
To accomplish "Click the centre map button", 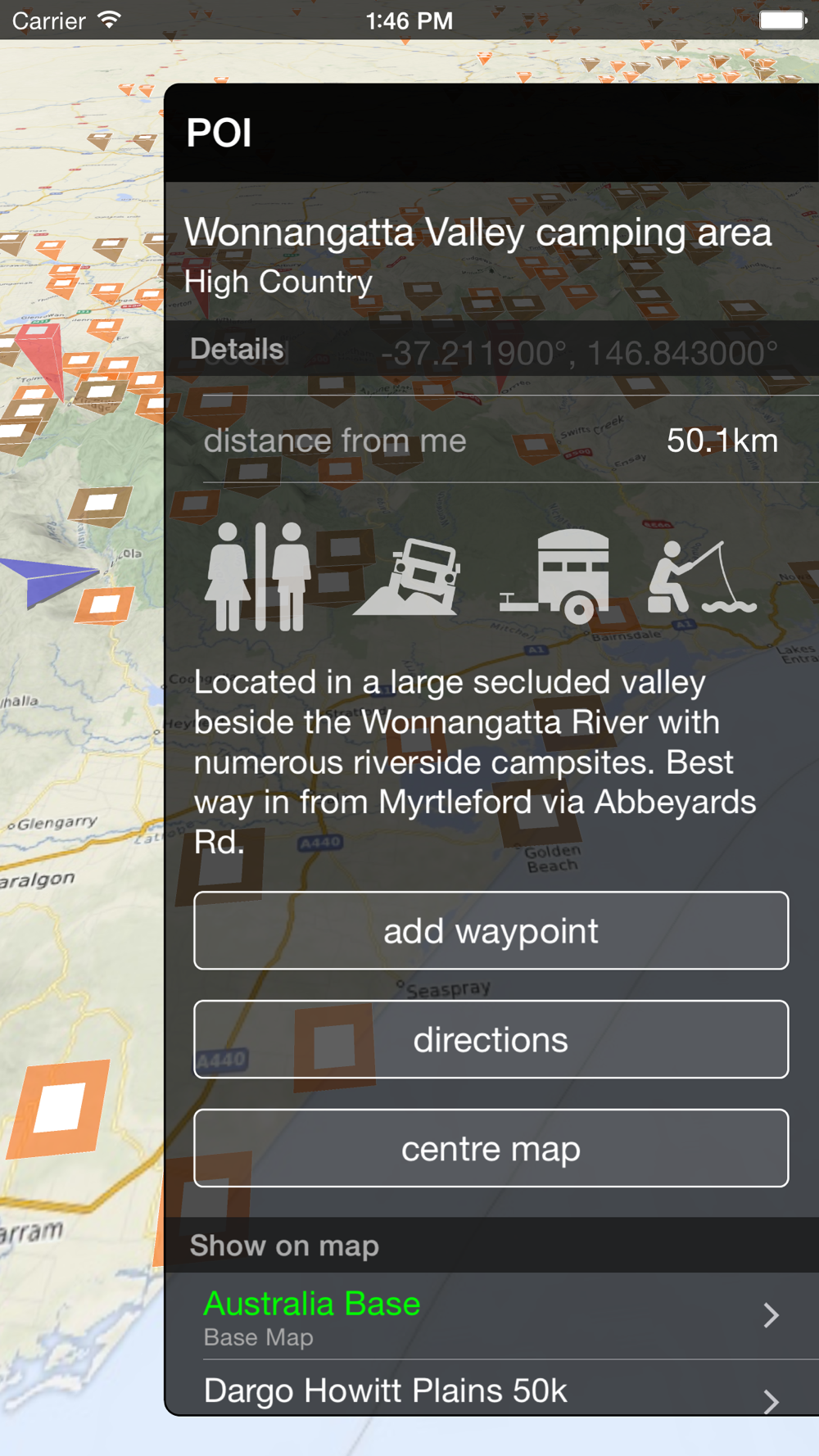I will [491, 1148].
